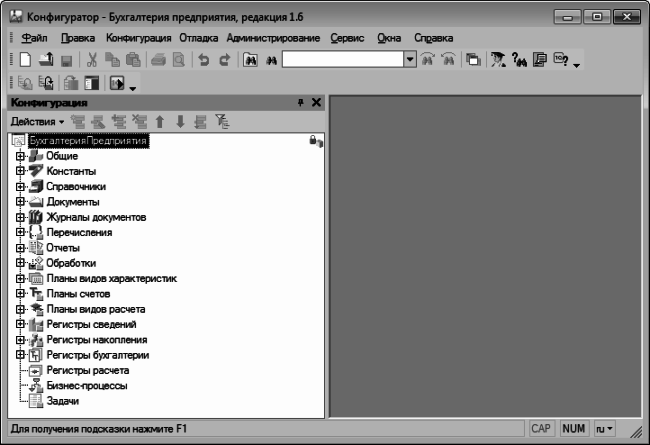The width and height of the screenshot is (650, 445).
Task: Open the Отладка menu
Action: [x=199, y=38]
